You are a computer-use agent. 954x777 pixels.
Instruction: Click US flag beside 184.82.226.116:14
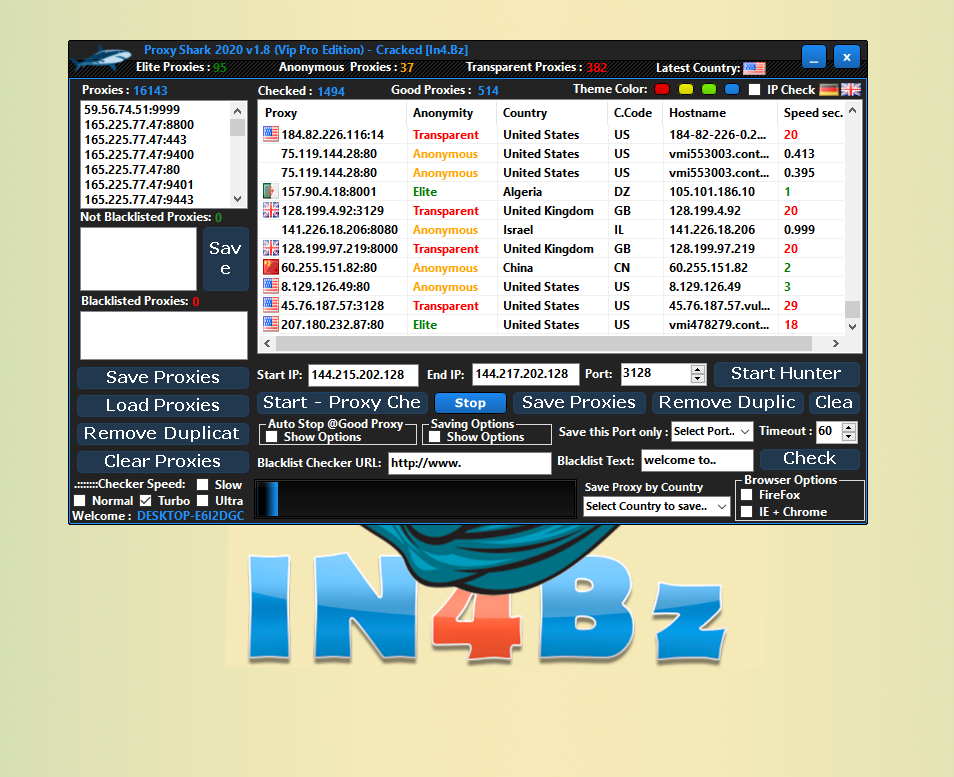[271, 134]
